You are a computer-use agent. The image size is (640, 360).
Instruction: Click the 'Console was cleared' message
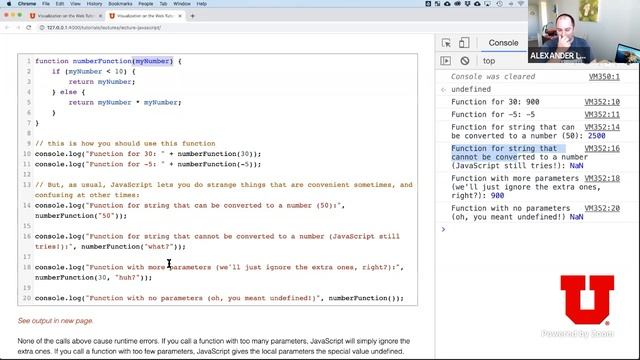pyautogui.click(x=493, y=77)
